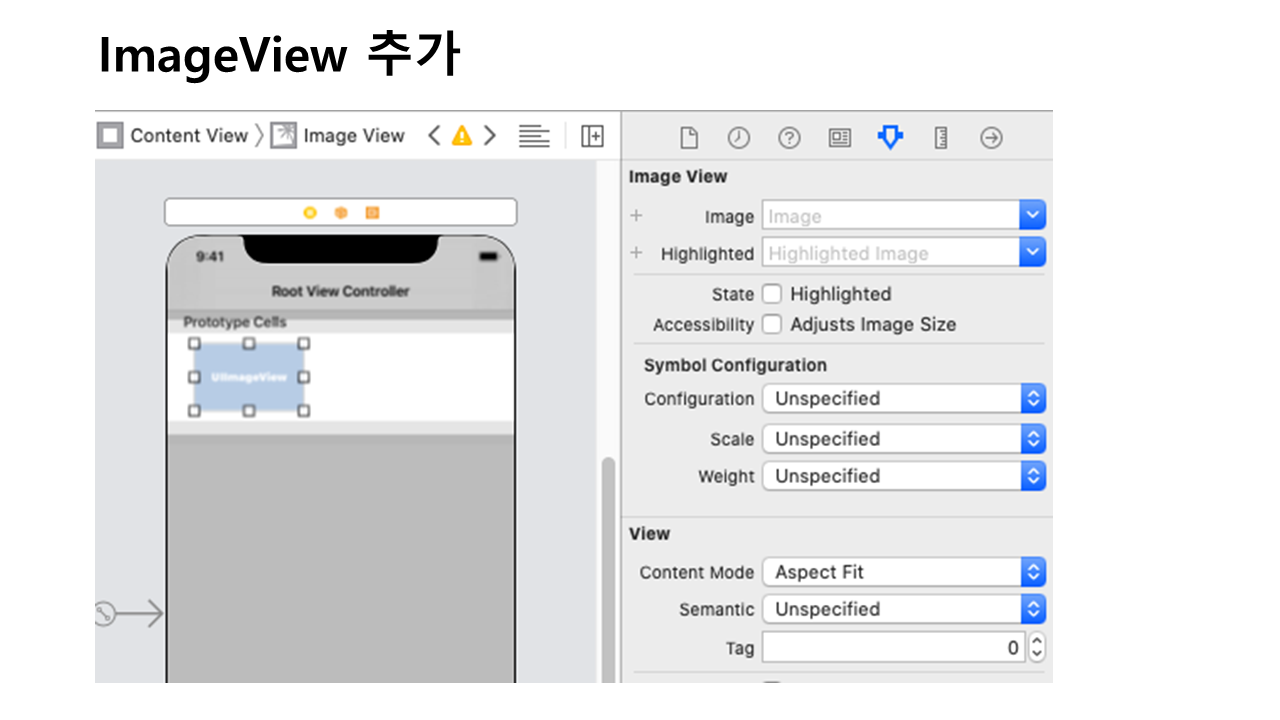Select Content View in the breadcrumb
This screenshot has height=720, width=1280.
click(173, 136)
